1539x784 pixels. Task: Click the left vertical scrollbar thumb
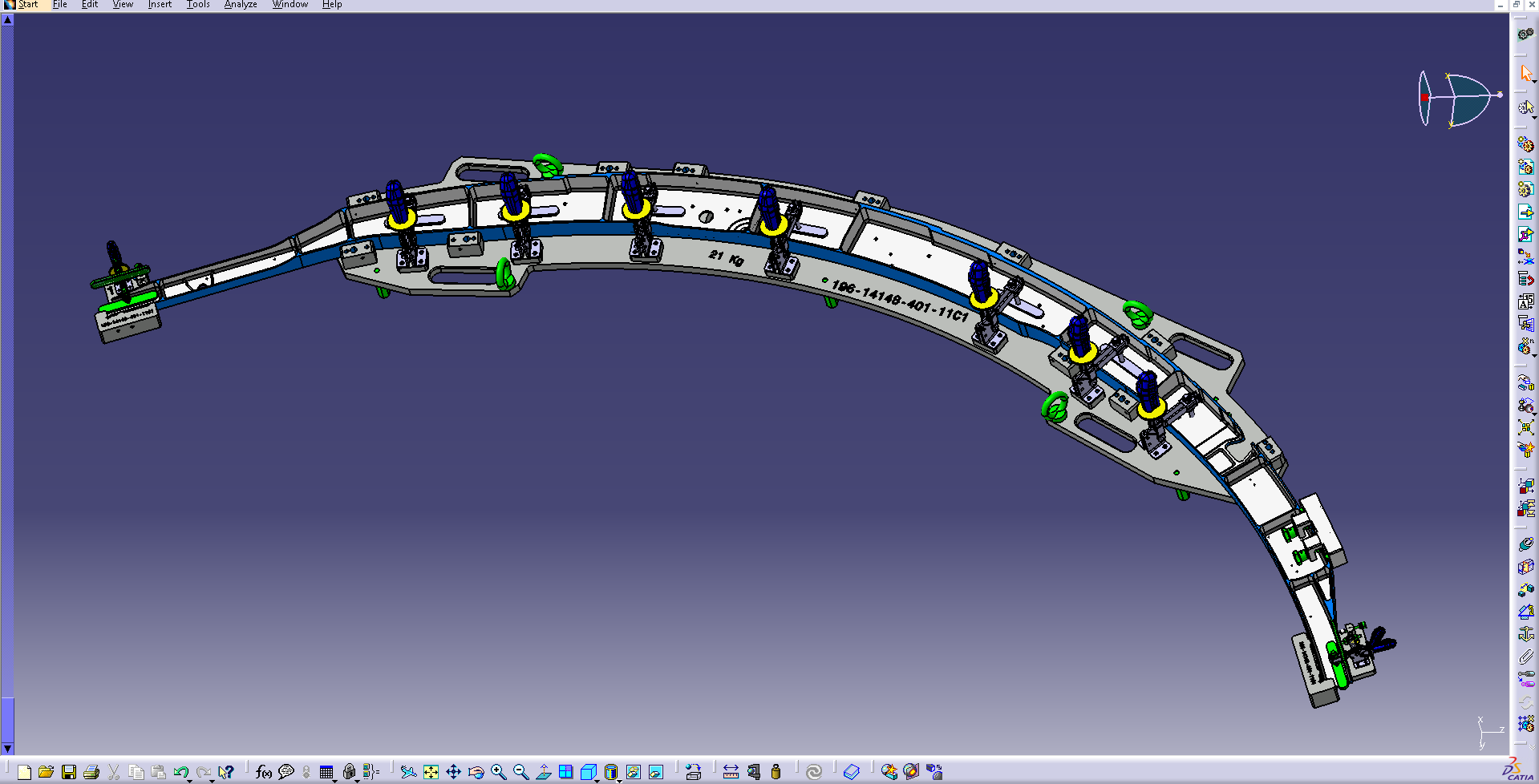coord(7,719)
